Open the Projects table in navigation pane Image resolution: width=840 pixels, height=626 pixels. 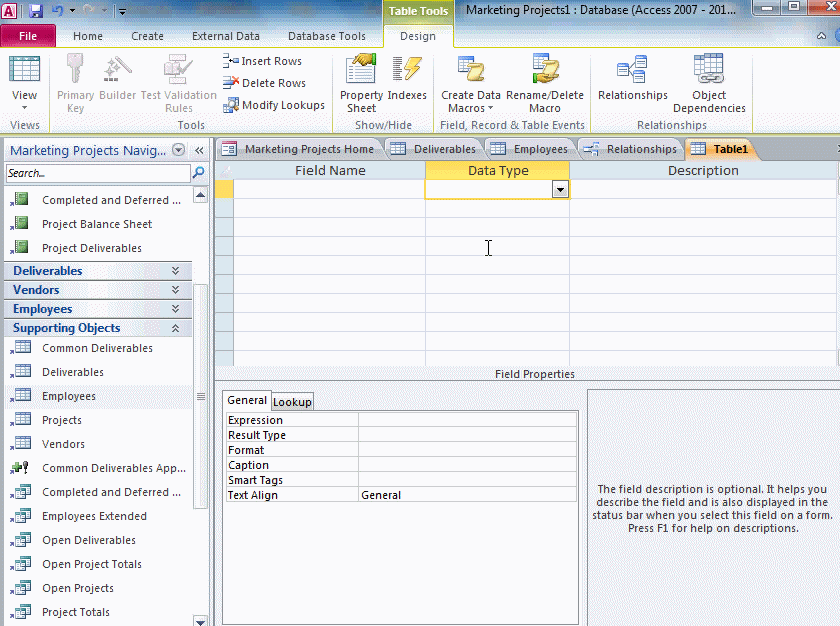62,420
